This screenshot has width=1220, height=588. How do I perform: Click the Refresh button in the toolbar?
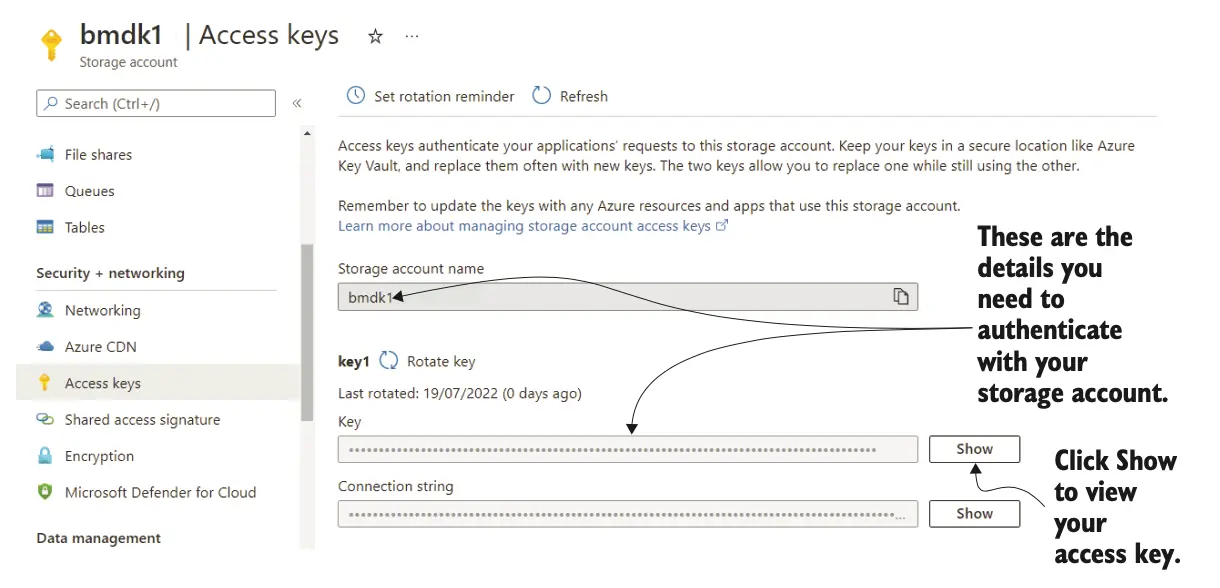point(570,96)
